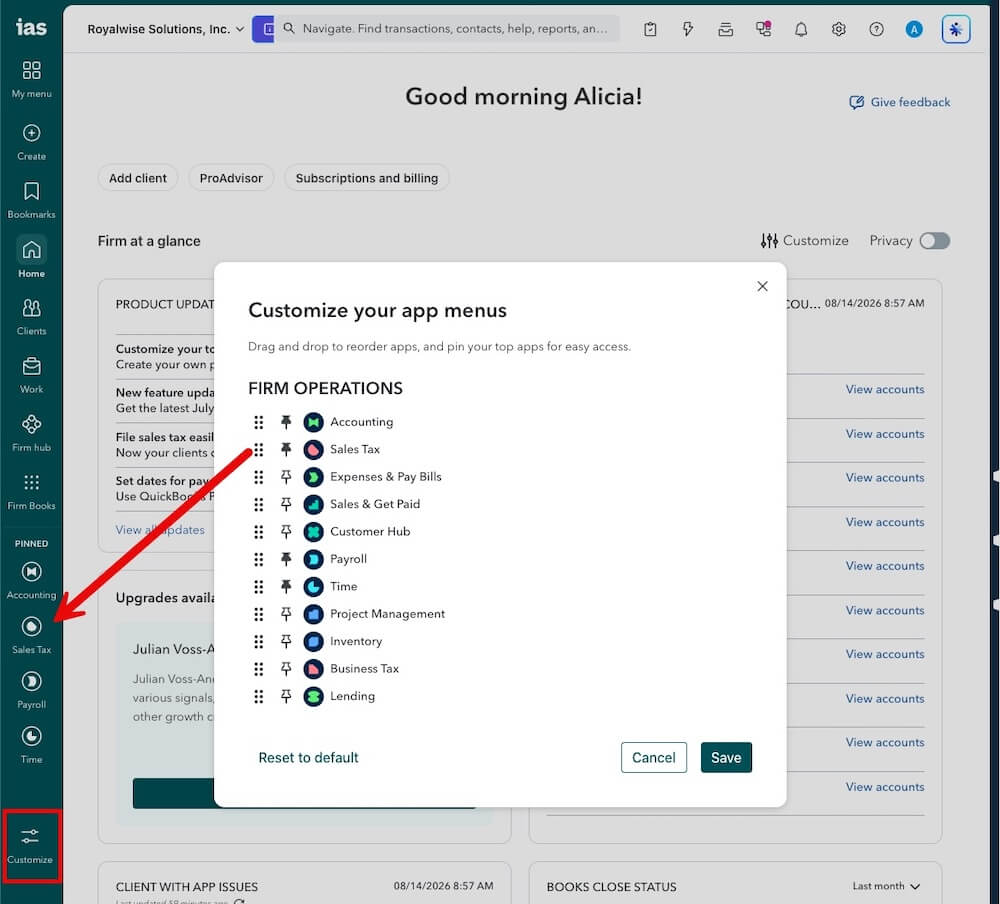
Task: Open Clients in the sidebar
Action: point(31,317)
